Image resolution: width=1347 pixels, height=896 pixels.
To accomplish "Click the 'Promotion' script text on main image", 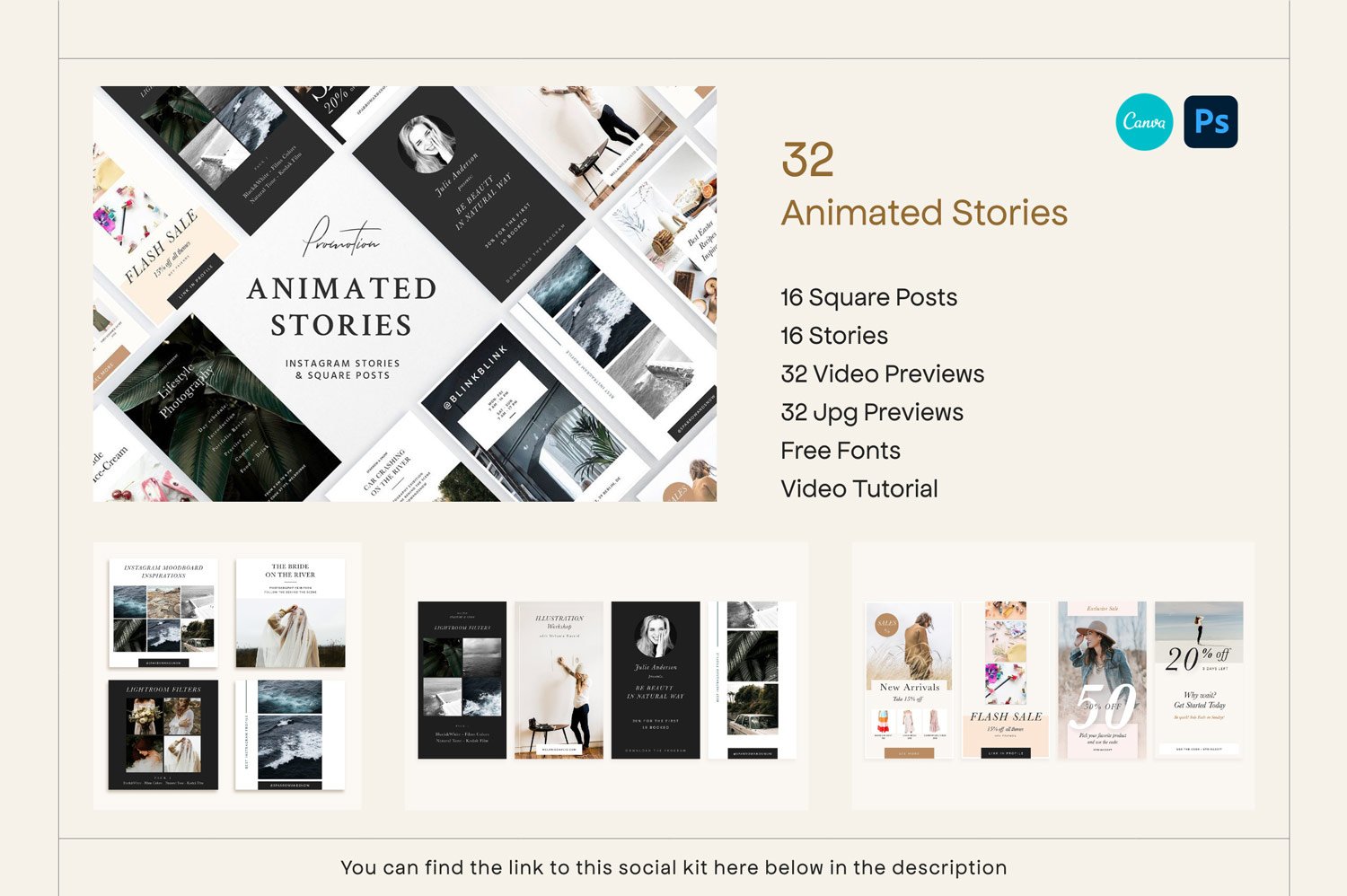I will tap(341, 238).
